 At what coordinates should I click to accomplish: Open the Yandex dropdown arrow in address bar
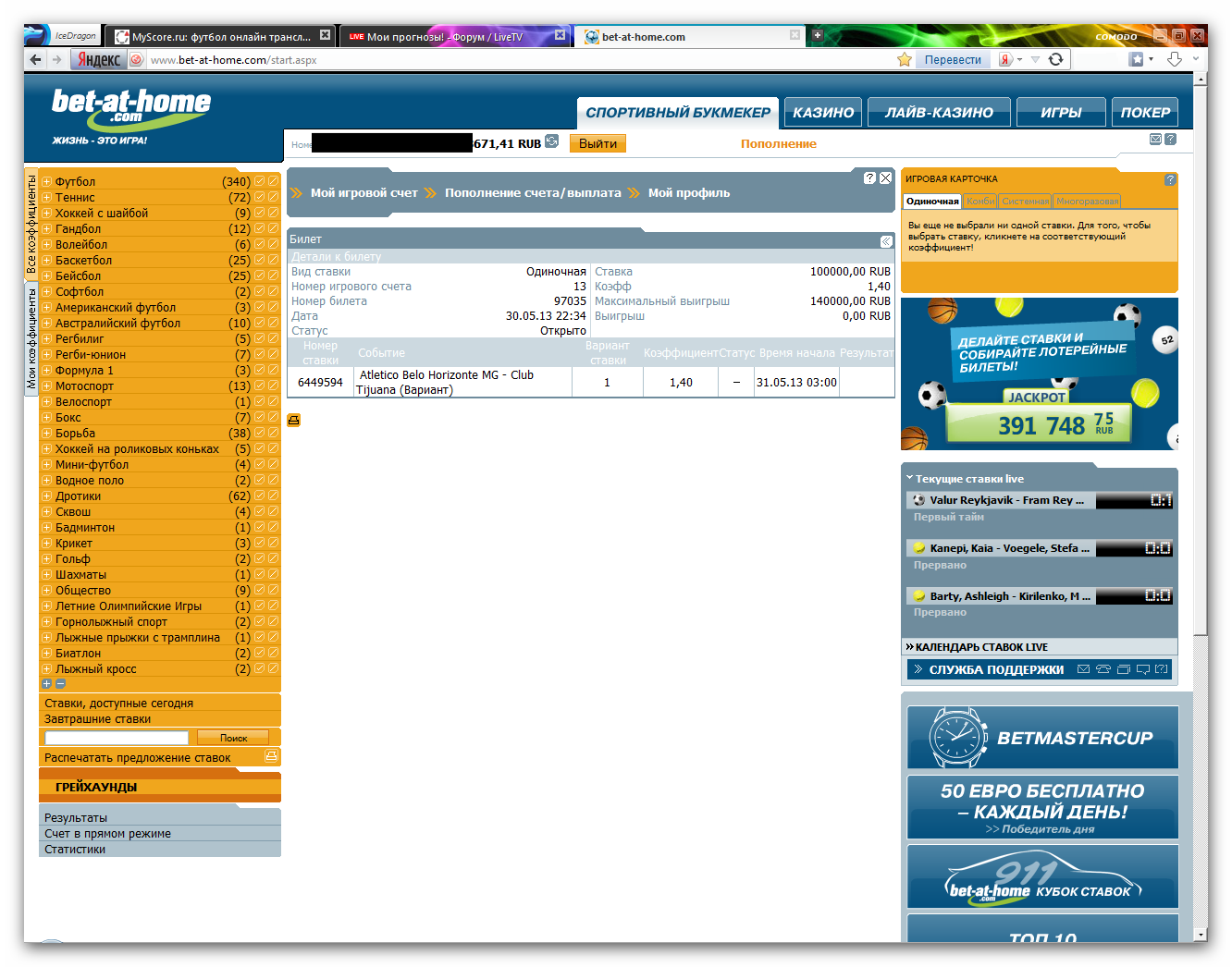[1019, 59]
